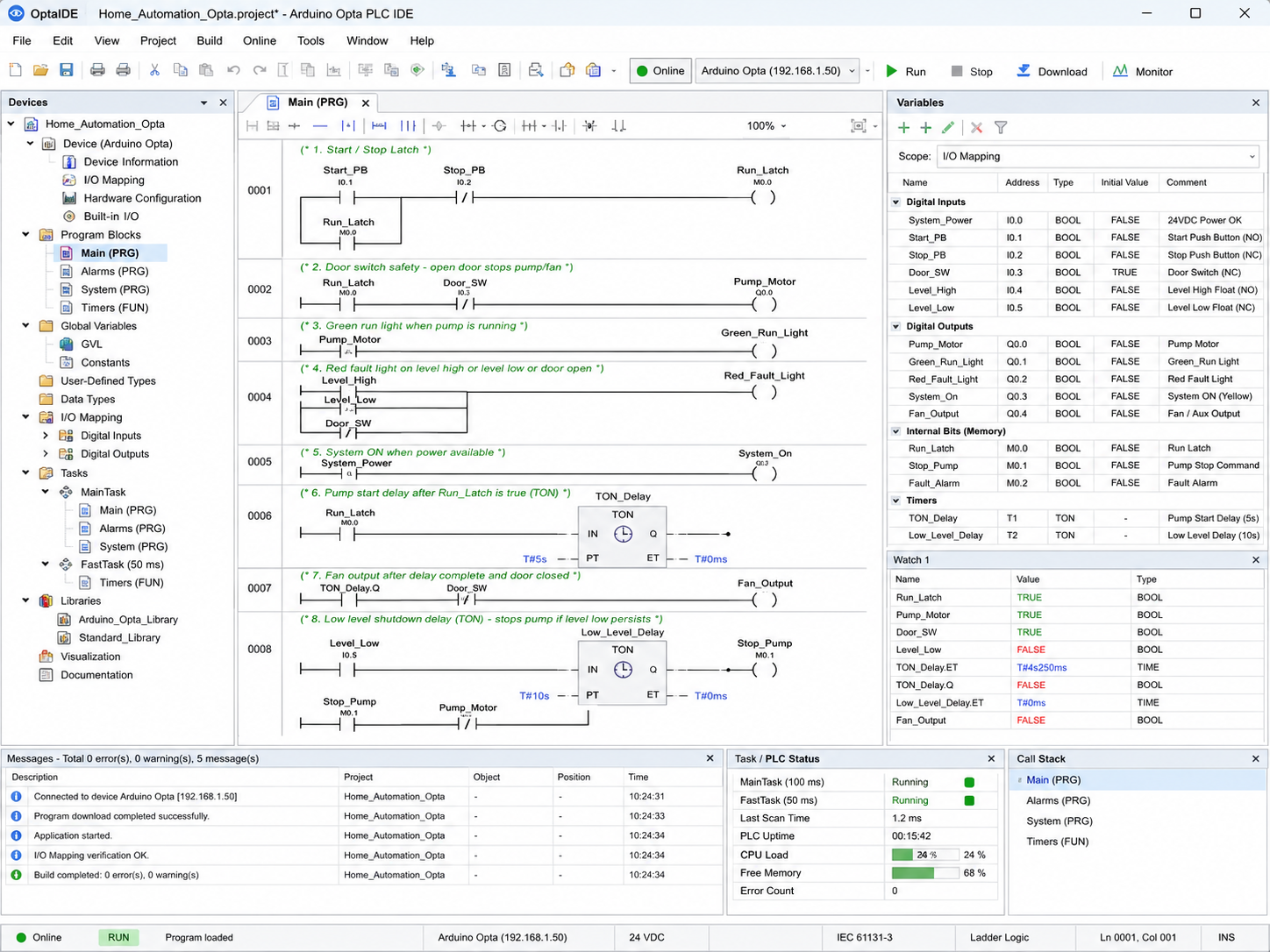Open the Scope I/O Mapping dropdown

point(1097,156)
